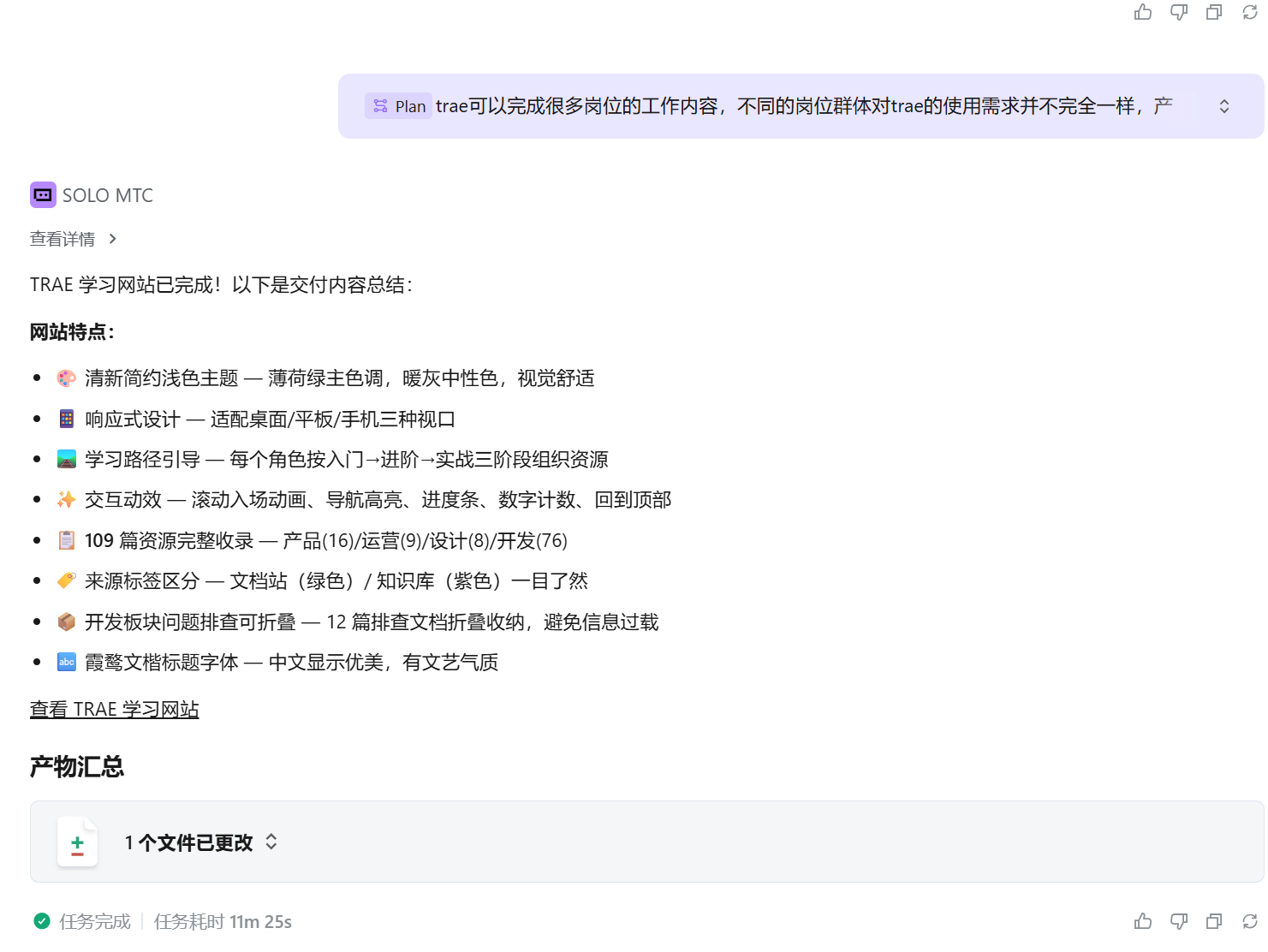Expand the user prompt message bubble
Viewport: 1268px width, 952px height.
[x=1224, y=106]
